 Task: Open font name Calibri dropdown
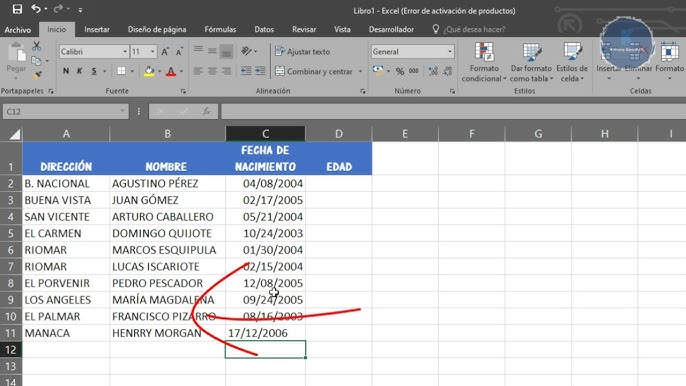(x=125, y=52)
